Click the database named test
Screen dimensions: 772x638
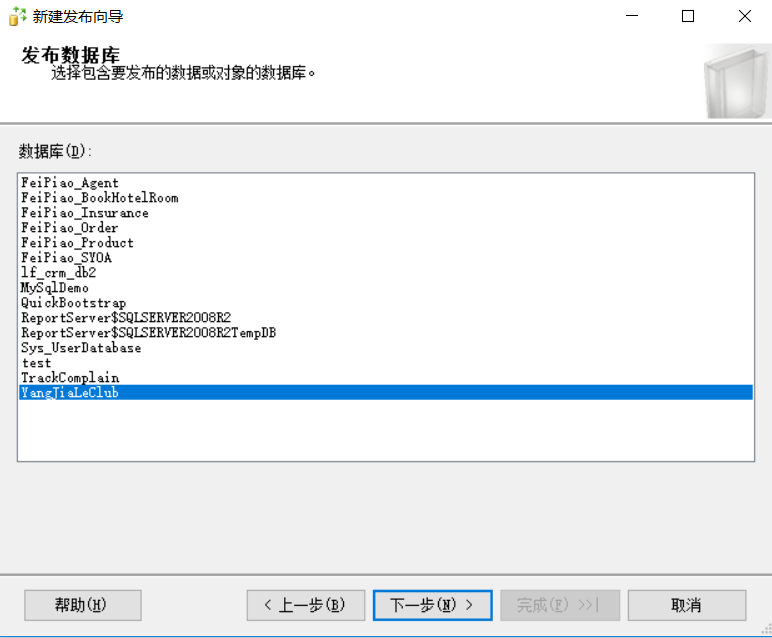[x=36, y=363]
